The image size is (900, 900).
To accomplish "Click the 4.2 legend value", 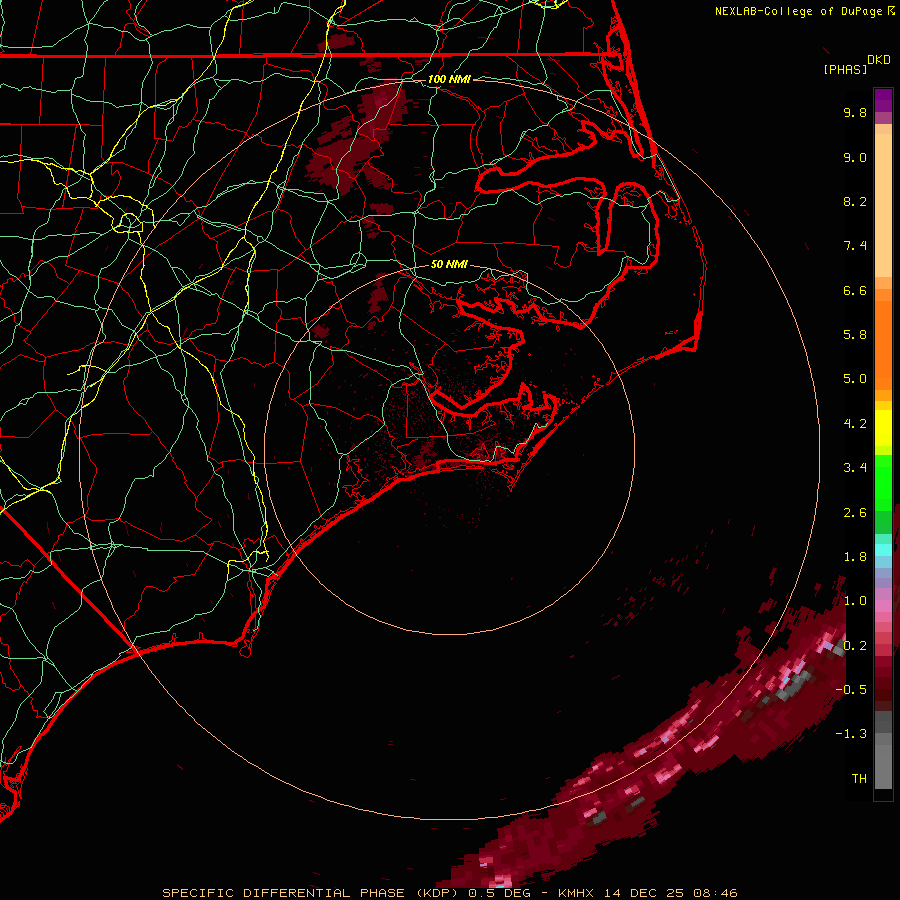I will coord(855,424).
